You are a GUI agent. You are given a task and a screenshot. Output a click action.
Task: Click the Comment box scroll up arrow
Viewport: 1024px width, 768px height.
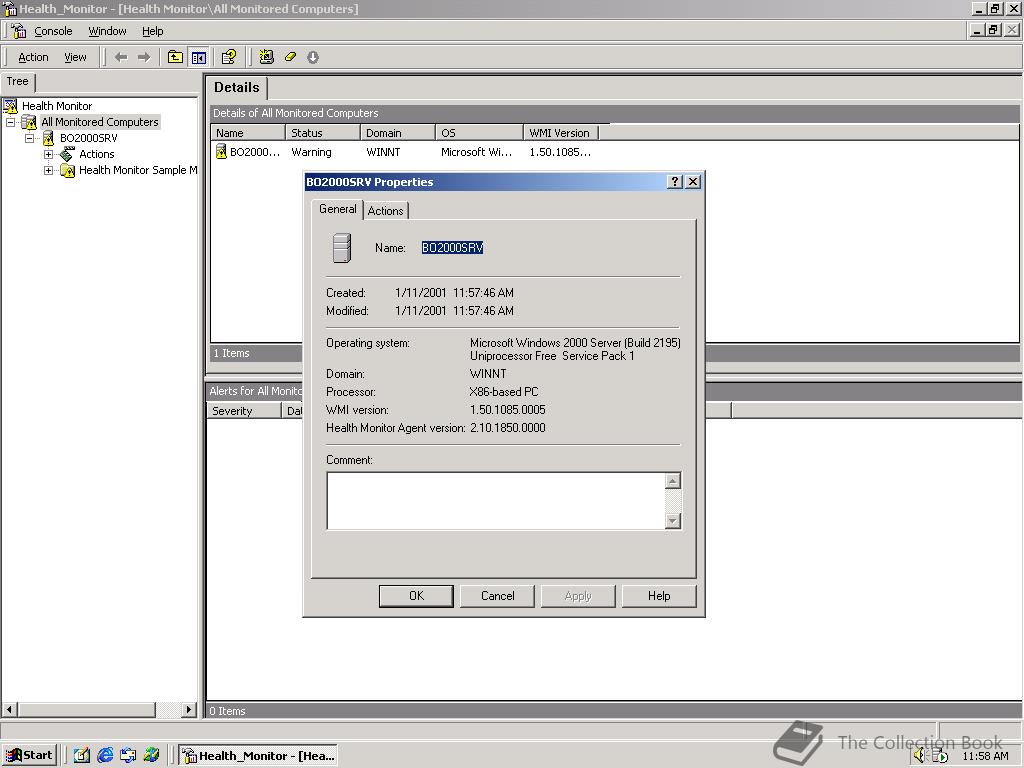pyautogui.click(x=673, y=481)
